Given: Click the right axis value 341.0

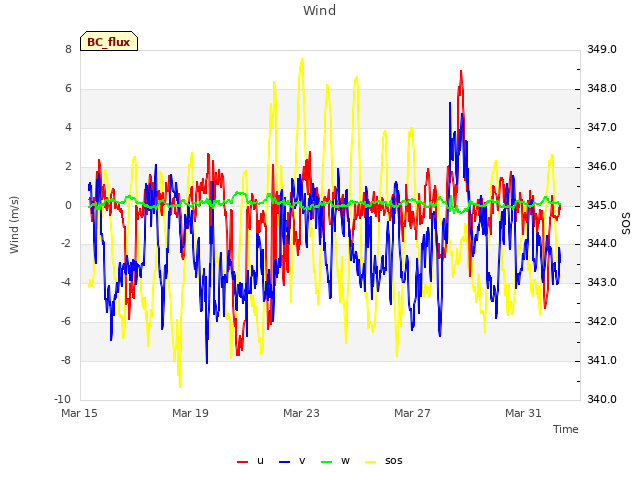Looking at the screenshot, I should [x=602, y=360].
